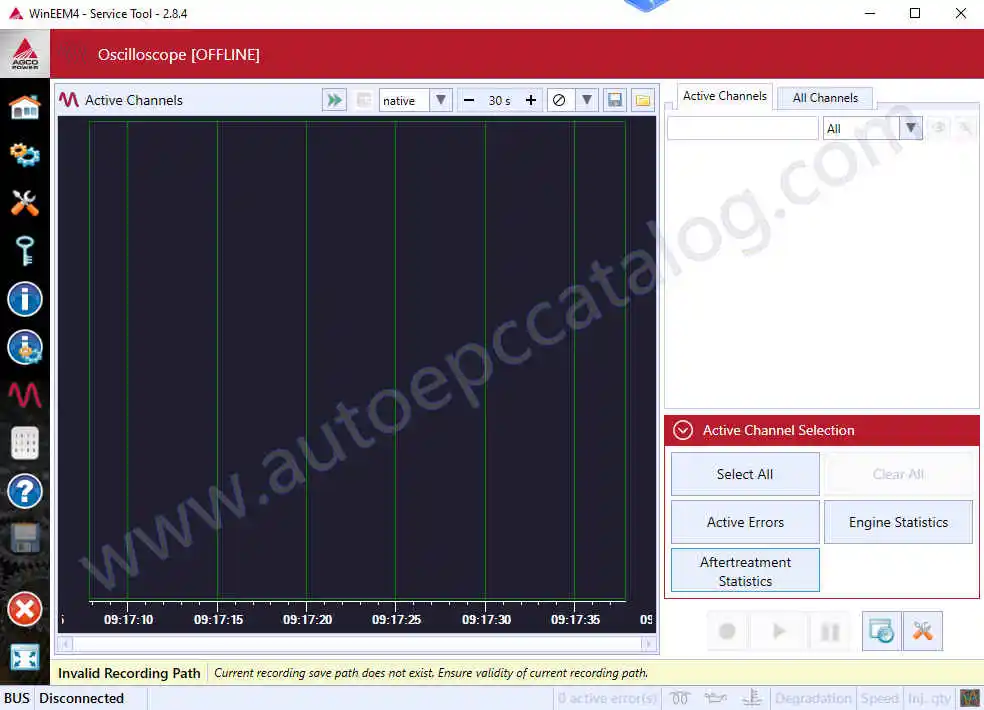Viewport: 984px width, 710px height.
Task: Click the greyed icon right of eye
Action: [966, 128]
